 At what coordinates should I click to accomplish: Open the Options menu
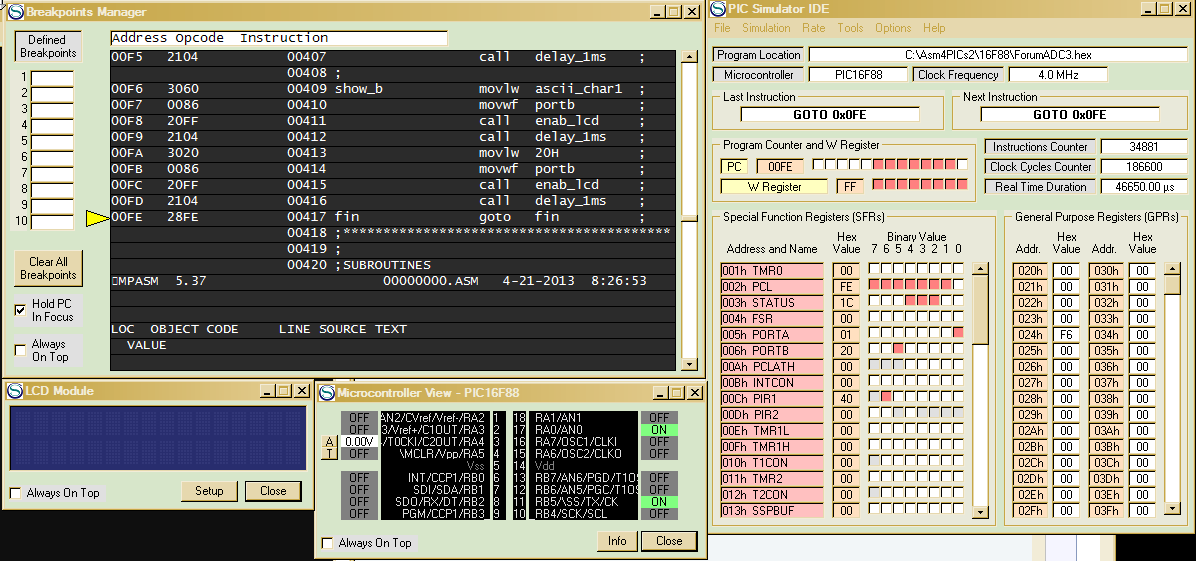[x=892, y=28]
